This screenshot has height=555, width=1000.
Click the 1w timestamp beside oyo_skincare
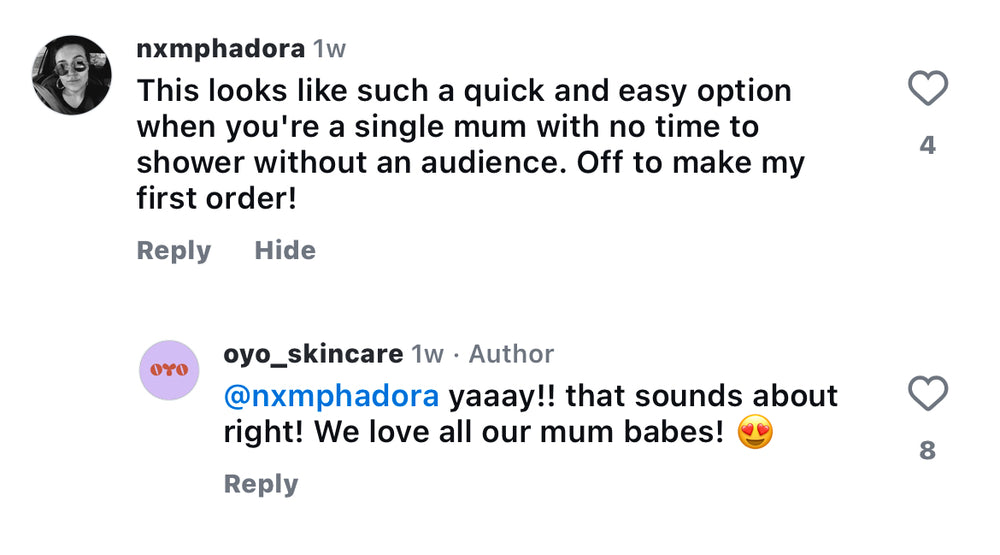coord(427,354)
